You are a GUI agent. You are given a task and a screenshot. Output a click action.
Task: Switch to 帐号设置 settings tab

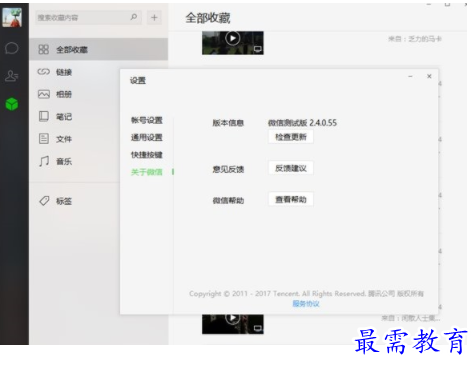147,120
